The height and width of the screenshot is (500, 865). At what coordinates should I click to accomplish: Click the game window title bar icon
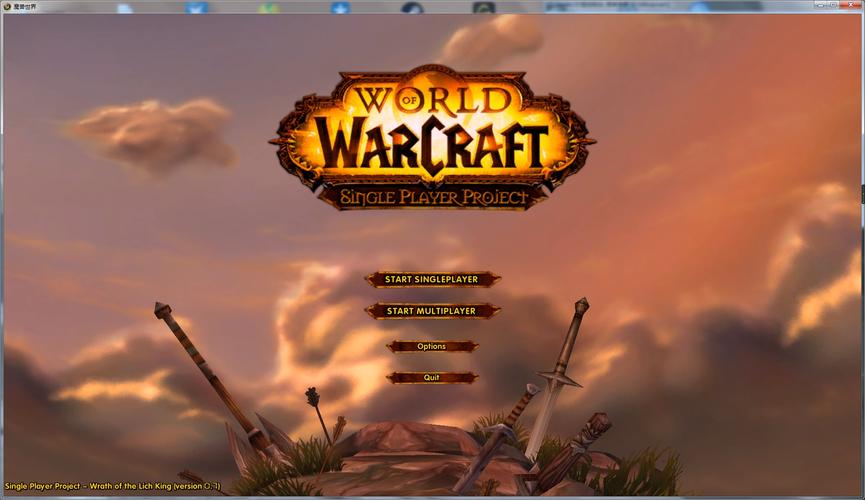pos(7,7)
